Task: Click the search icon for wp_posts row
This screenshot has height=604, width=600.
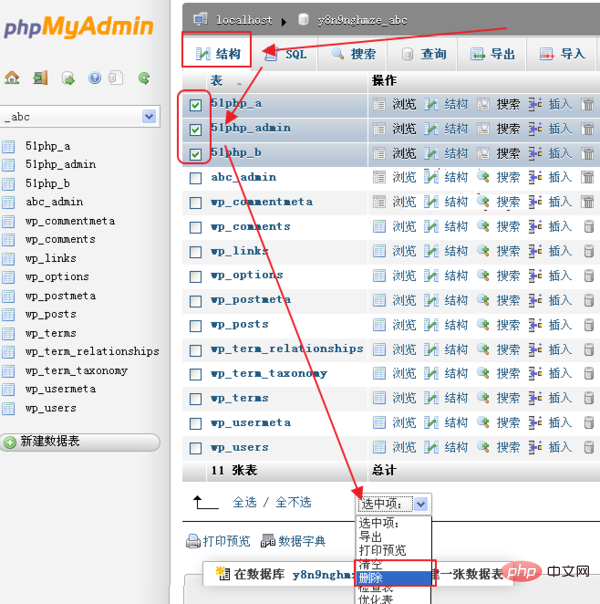Action: 483,325
